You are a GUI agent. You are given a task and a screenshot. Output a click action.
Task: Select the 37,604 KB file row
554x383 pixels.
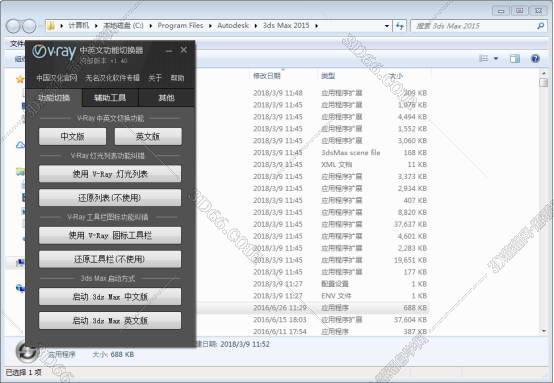(312, 320)
